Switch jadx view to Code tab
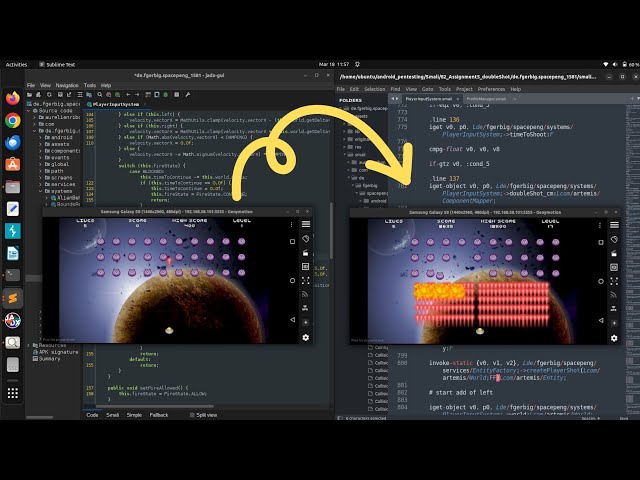 92,415
